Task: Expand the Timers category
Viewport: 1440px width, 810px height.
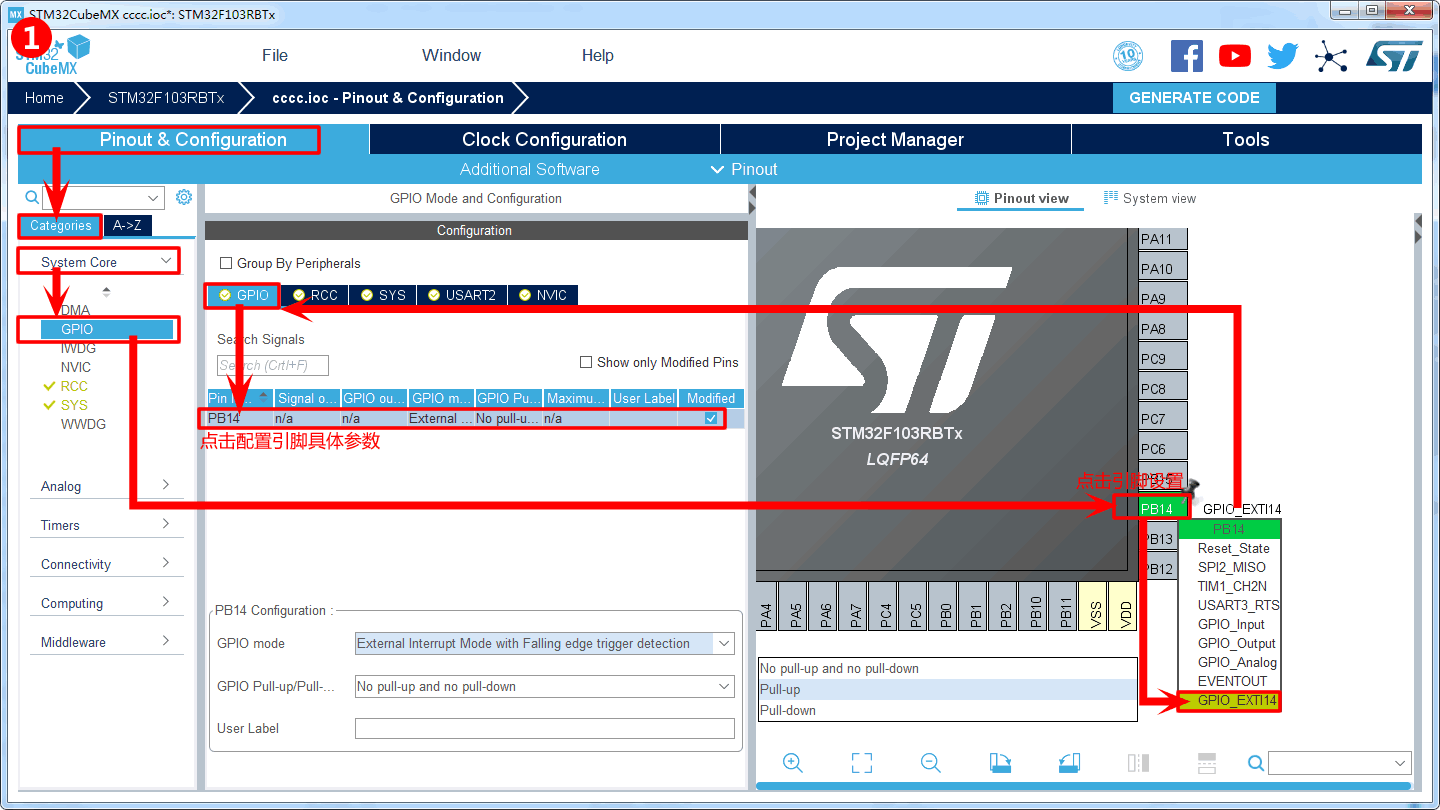Action: click(x=106, y=525)
